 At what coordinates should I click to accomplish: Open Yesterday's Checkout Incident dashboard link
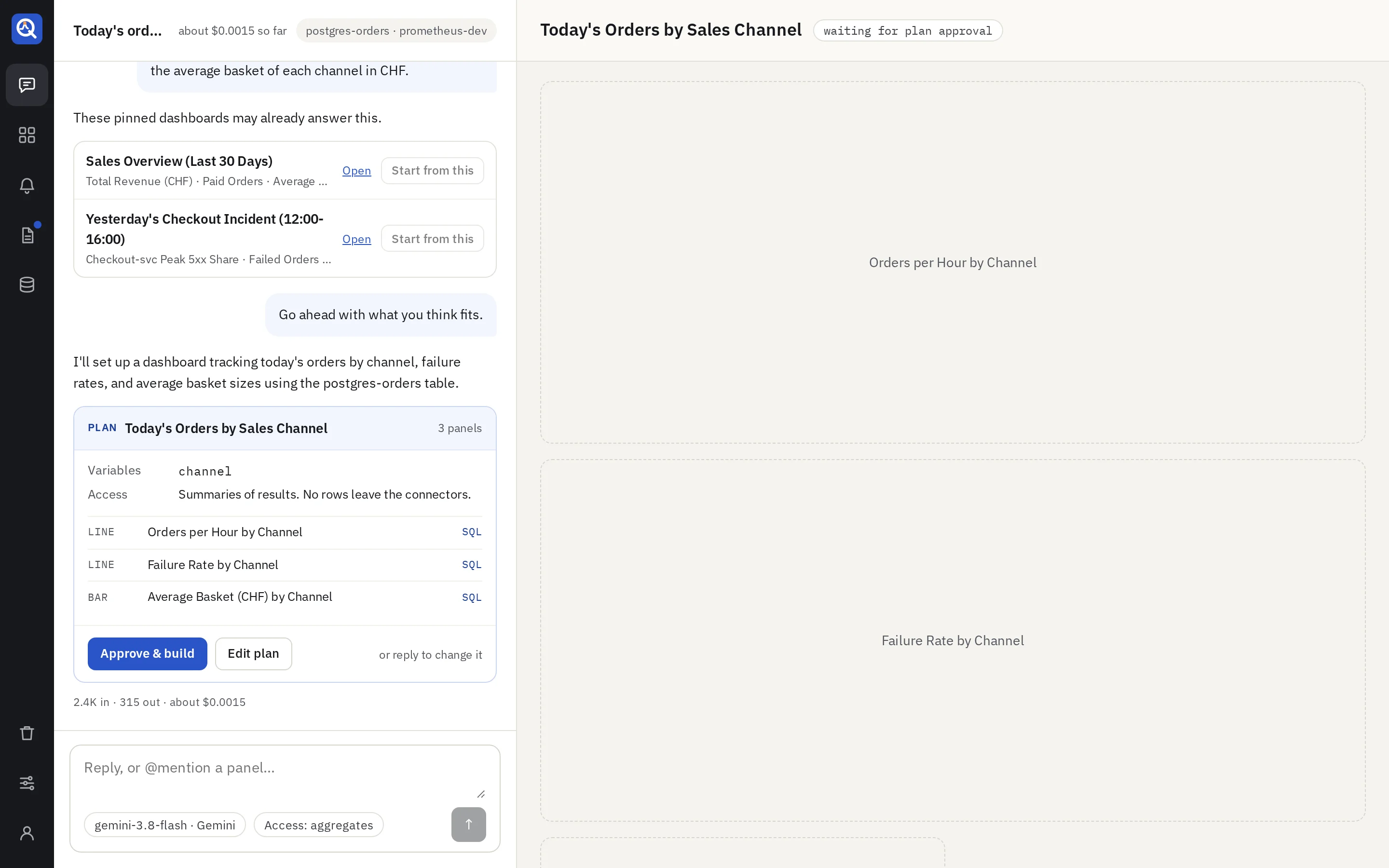coord(356,239)
